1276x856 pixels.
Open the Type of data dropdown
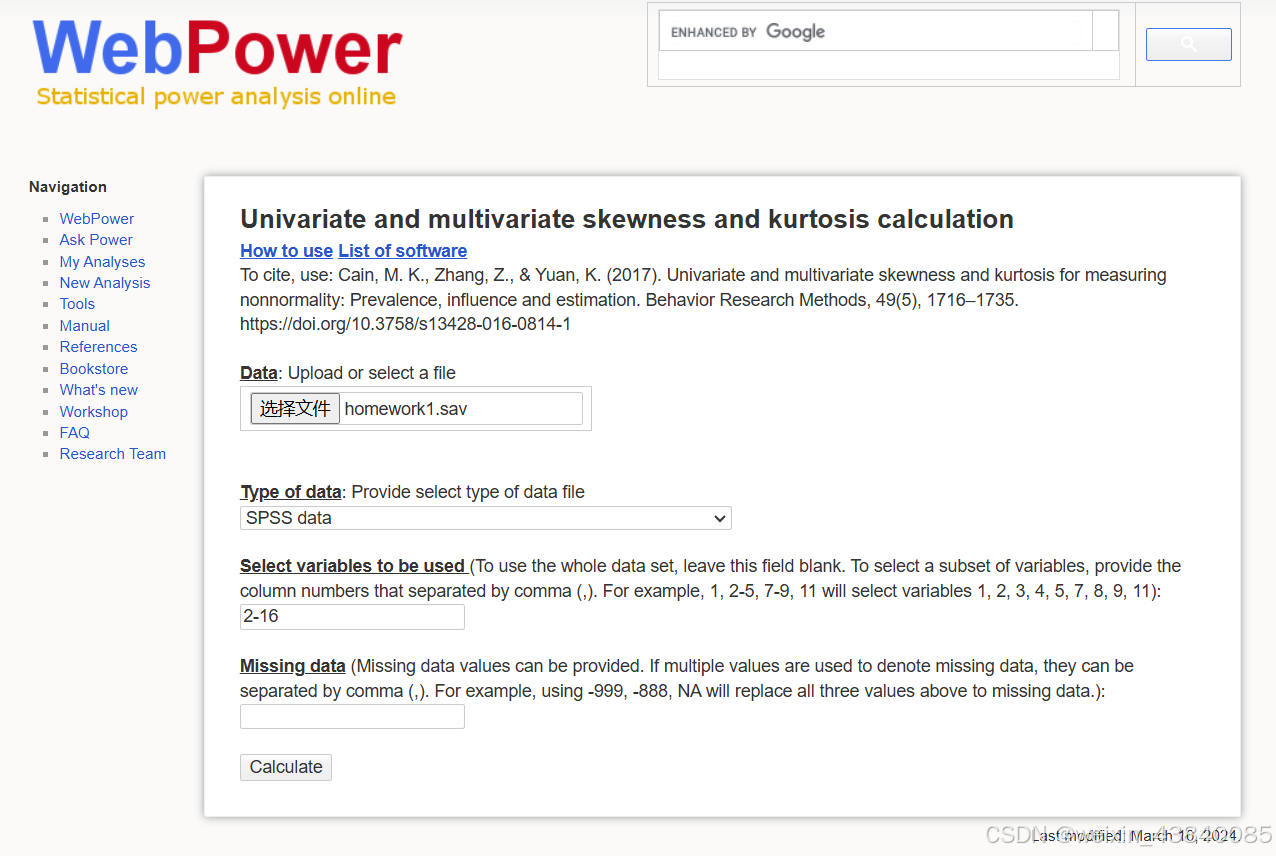pos(486,518)
